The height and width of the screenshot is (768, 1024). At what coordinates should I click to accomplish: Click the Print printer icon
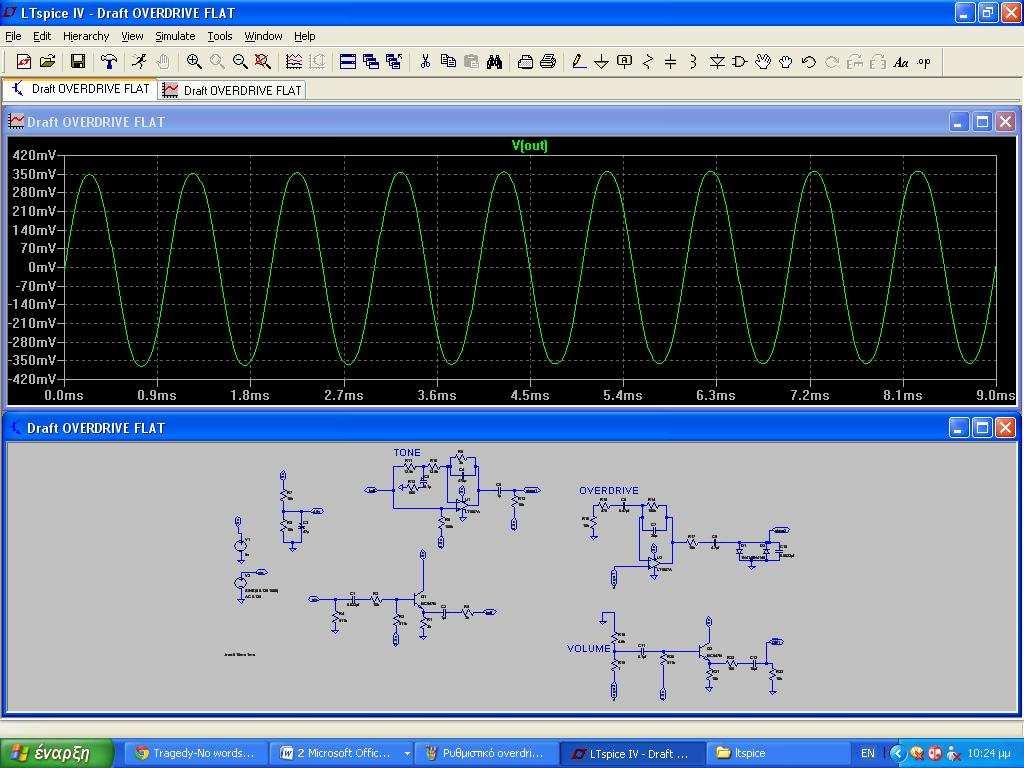coord(549,62)
